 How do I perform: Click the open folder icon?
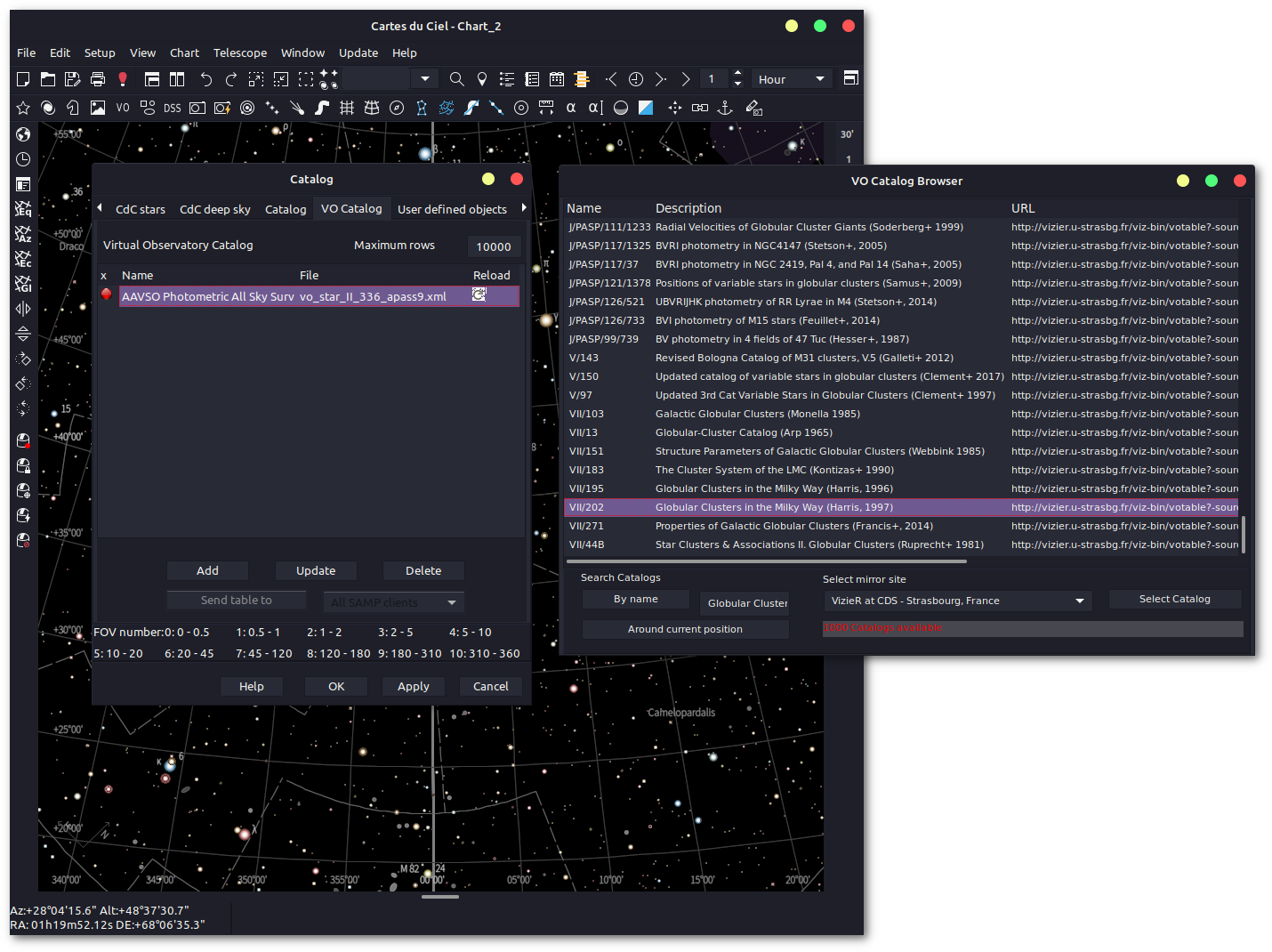coord(48,79)
